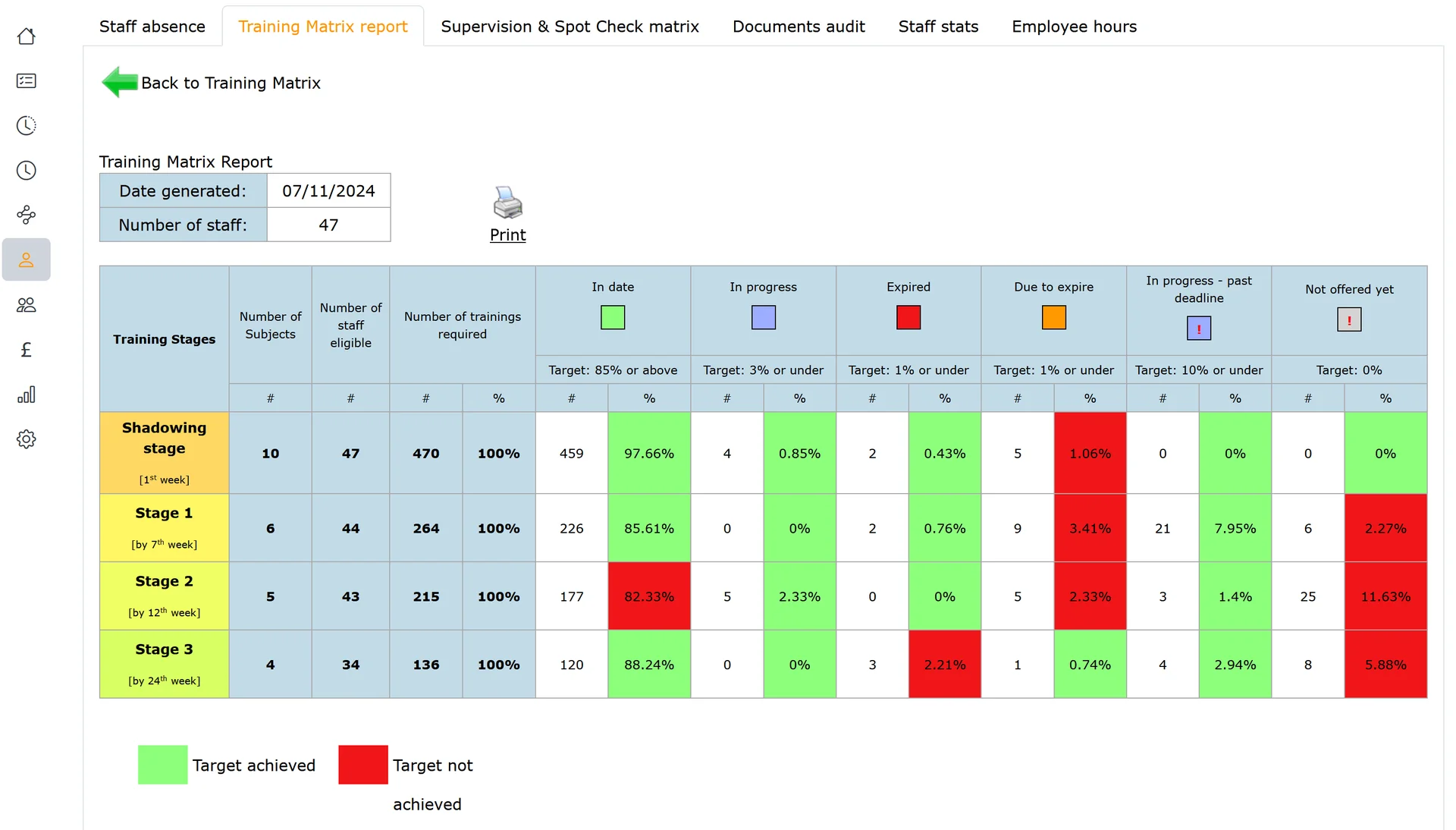Screen dimensions: 1456x830
Task: Open the bar chart reports icon
Action: 26,395
